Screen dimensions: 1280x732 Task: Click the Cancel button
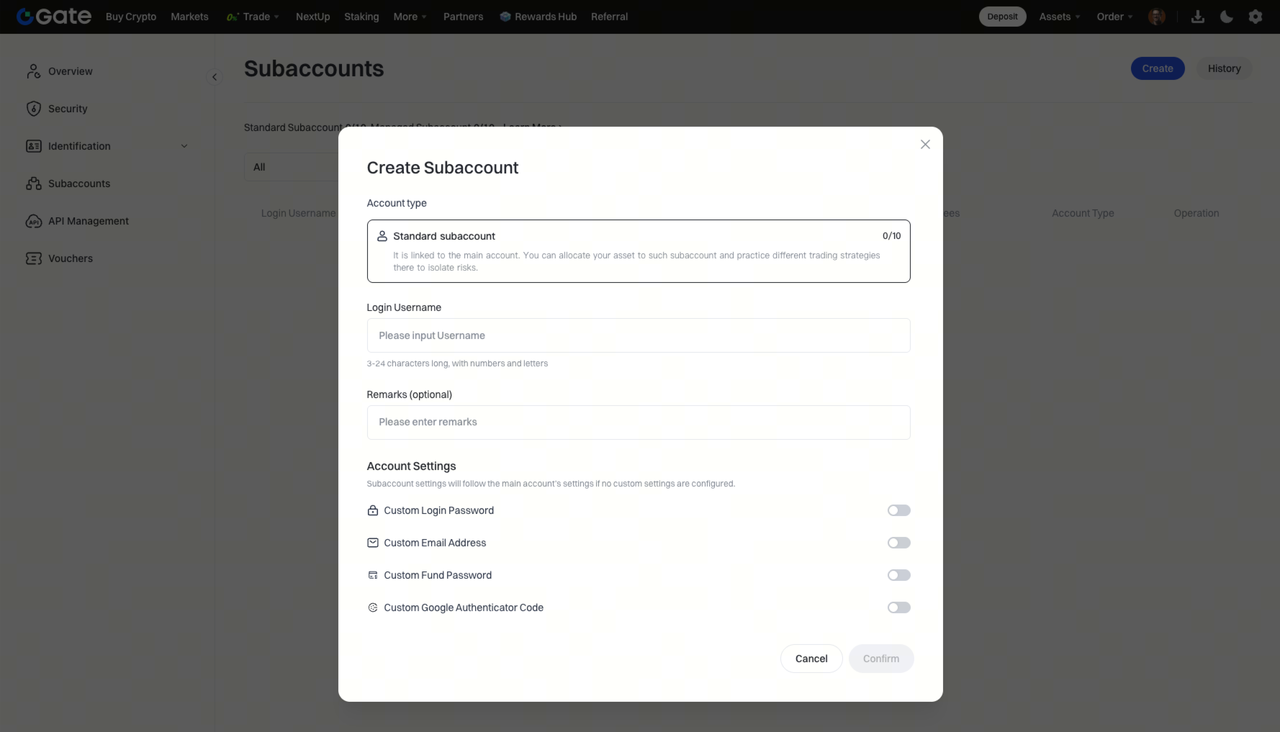(811, 658)
